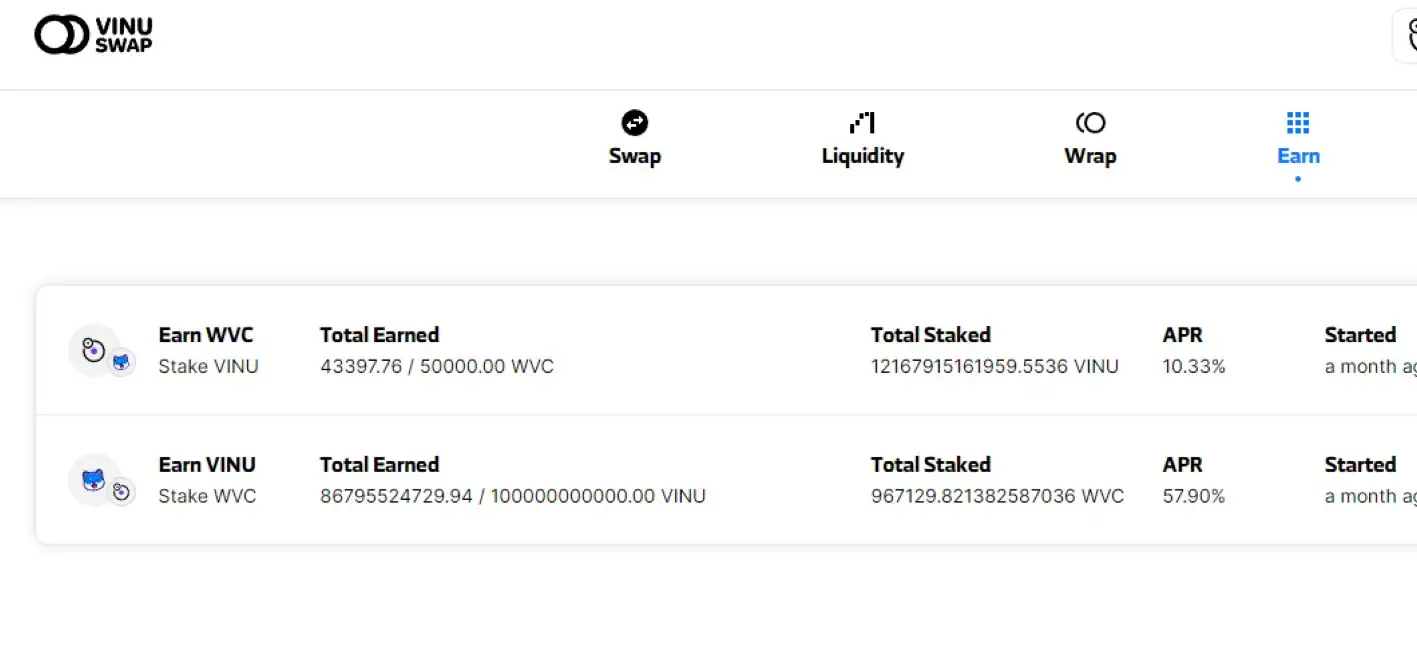Click small VINU badge on first pool icon
The height and width of the screenshot is (650, 1417).
(121, 362)
